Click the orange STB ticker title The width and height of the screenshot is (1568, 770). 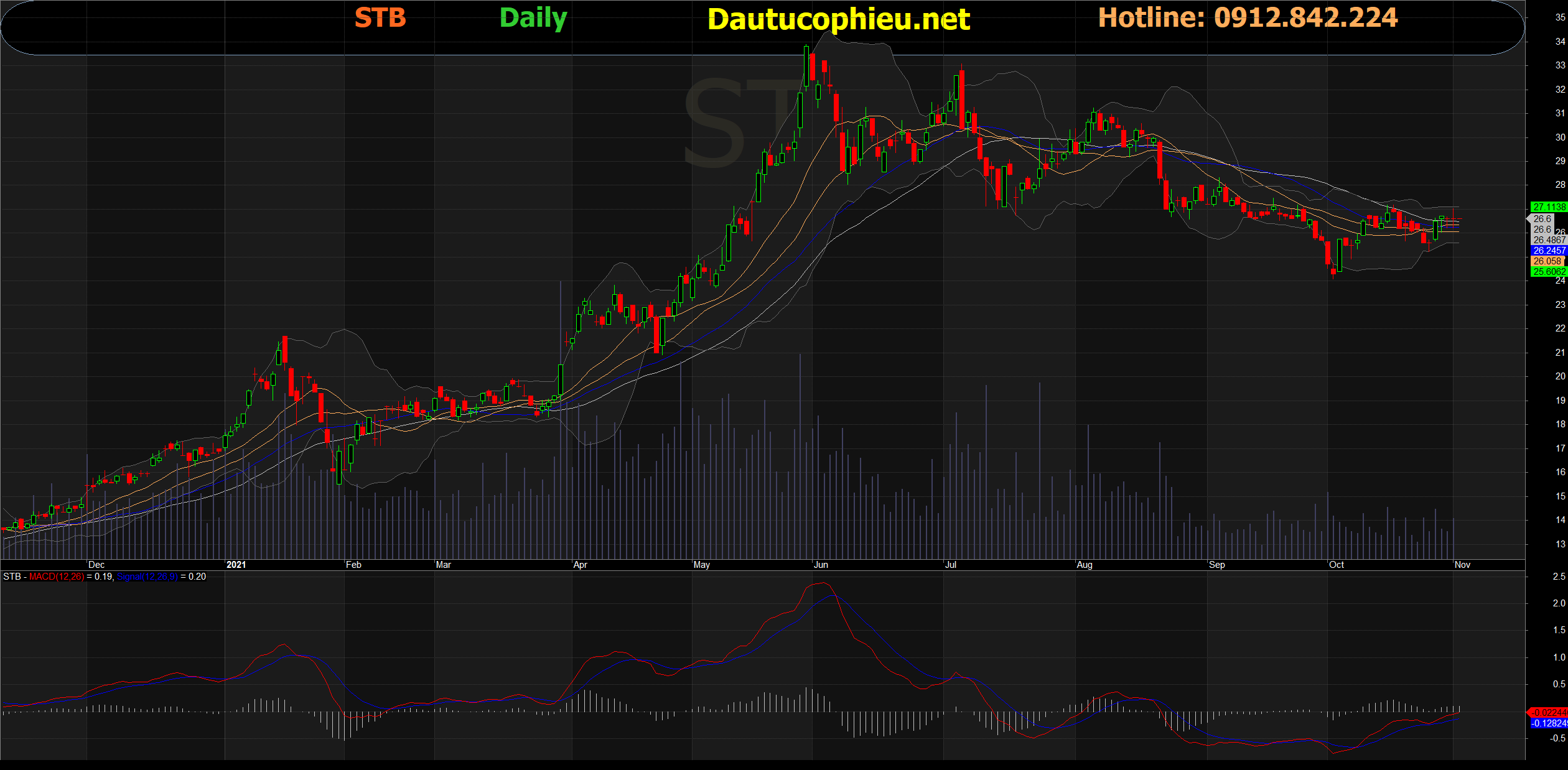point(380,18)
